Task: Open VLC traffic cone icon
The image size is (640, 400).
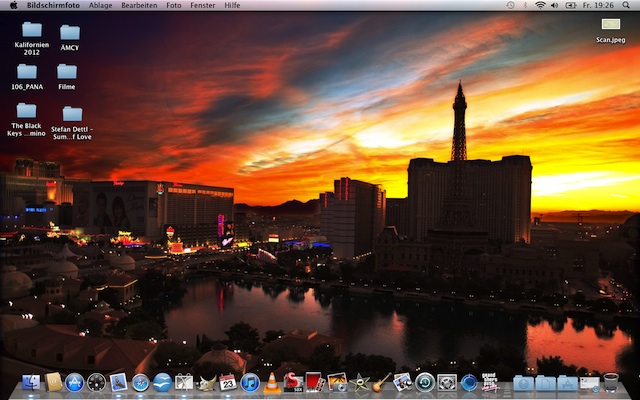Action: click(x=272, y=382)
